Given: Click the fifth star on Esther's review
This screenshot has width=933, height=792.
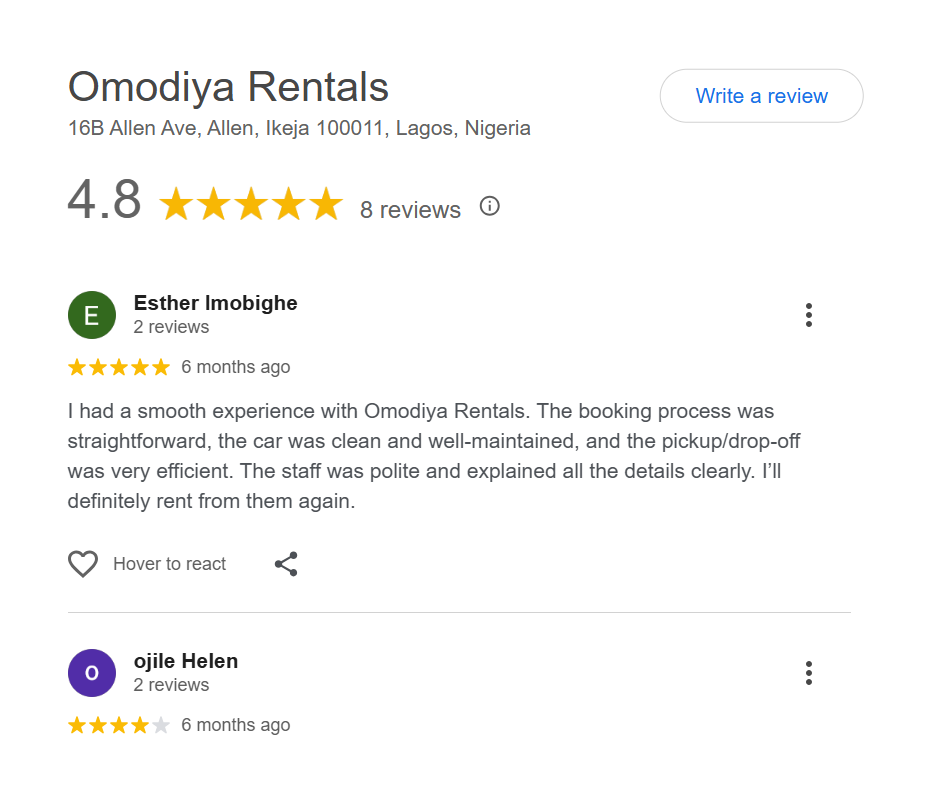Looking at the screenshot, I should (160, 367).
